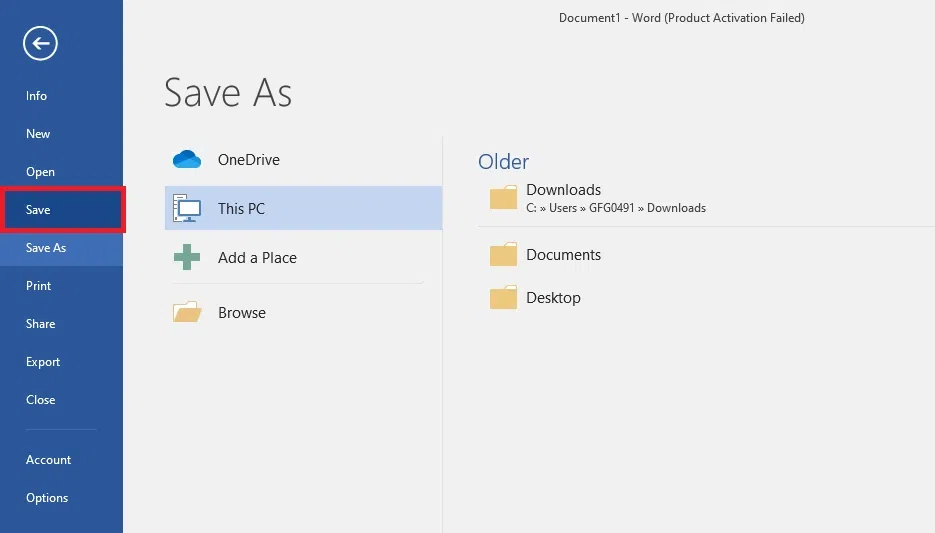Click the Downloads folder icon
This screenshot has width=935, height=533.
coord(503,197)
